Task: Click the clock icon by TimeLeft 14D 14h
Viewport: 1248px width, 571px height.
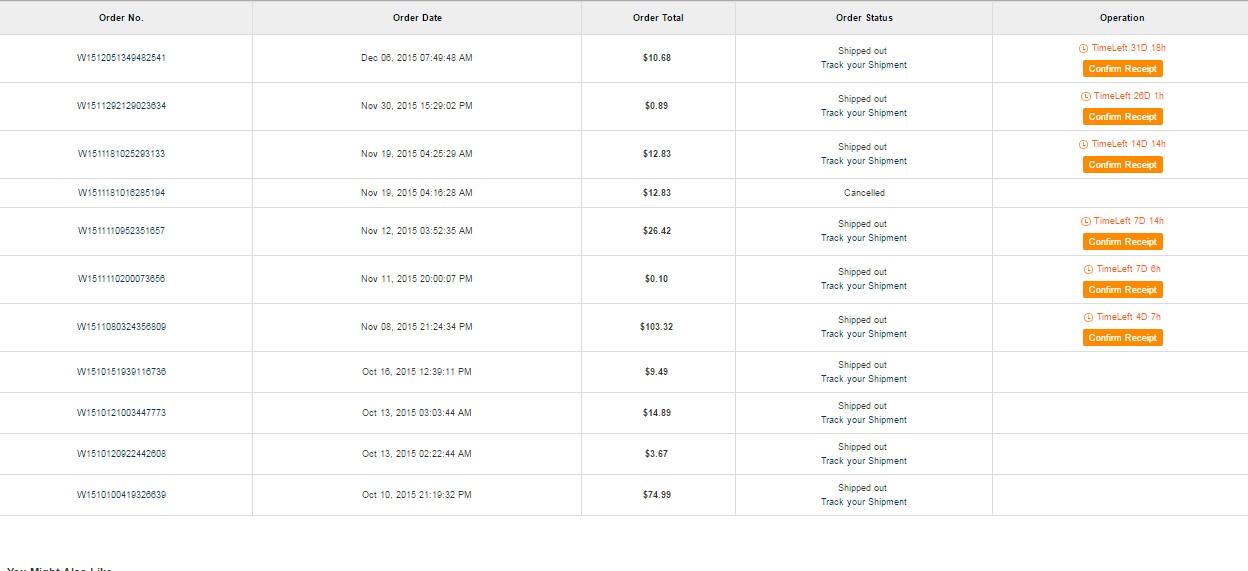Action: 1084,144
